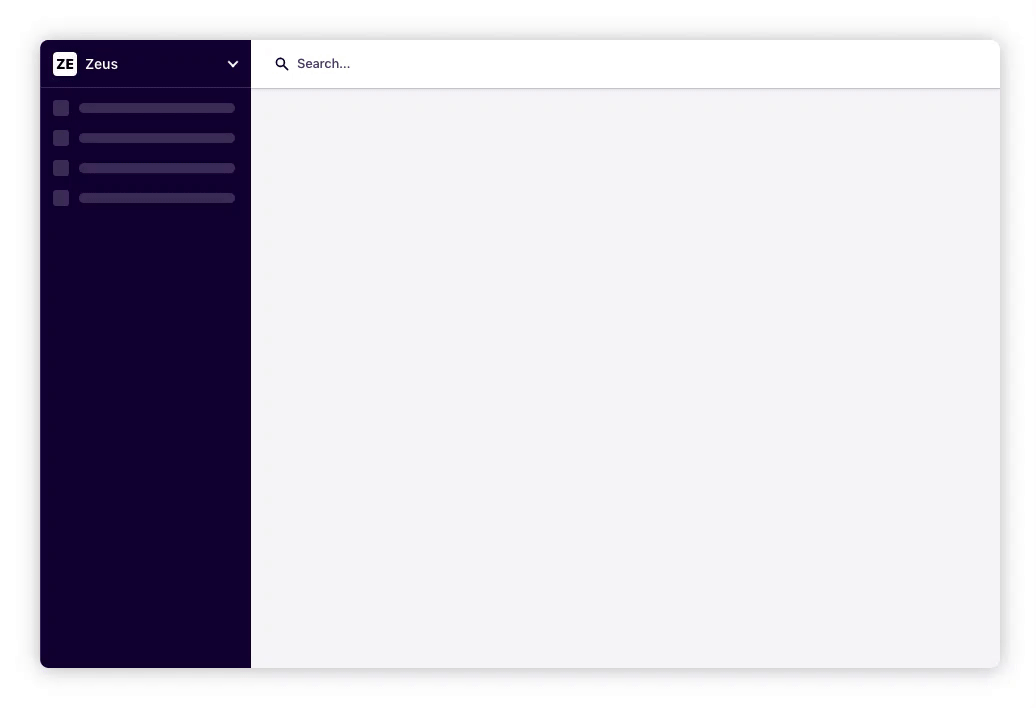Click the Zeus workspace name
Viewport: 1036px width, 708px height.
(102, 64)
